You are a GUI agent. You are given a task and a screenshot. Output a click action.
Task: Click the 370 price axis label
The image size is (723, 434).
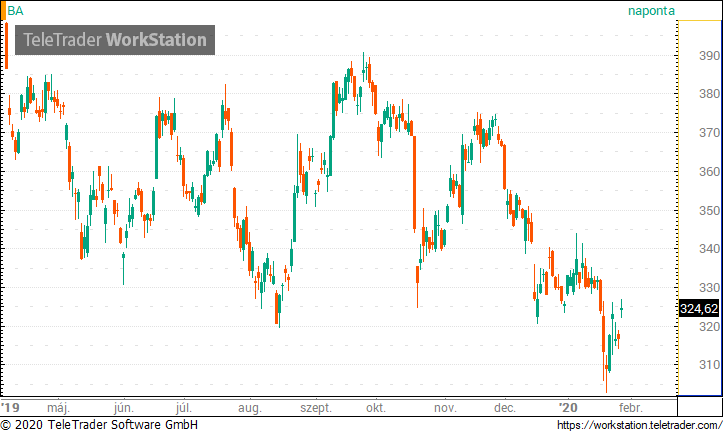[x=709, y=133]
